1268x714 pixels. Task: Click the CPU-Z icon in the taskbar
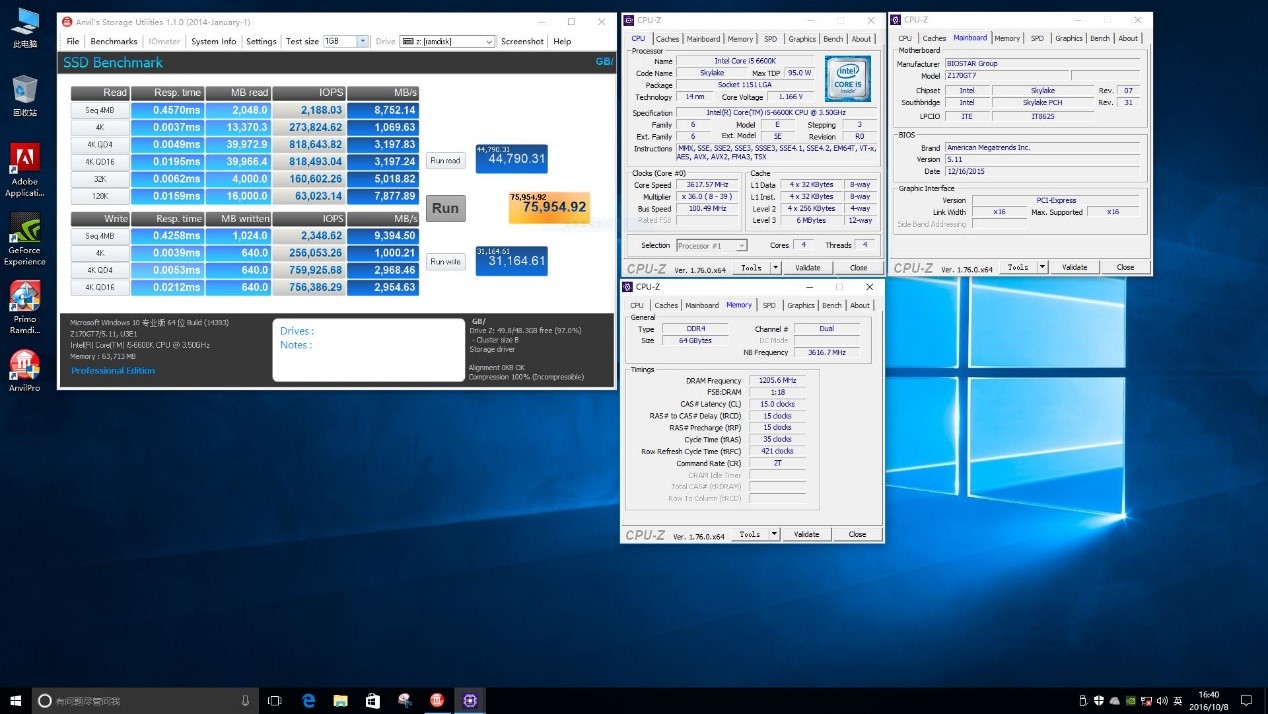(468, 701)
